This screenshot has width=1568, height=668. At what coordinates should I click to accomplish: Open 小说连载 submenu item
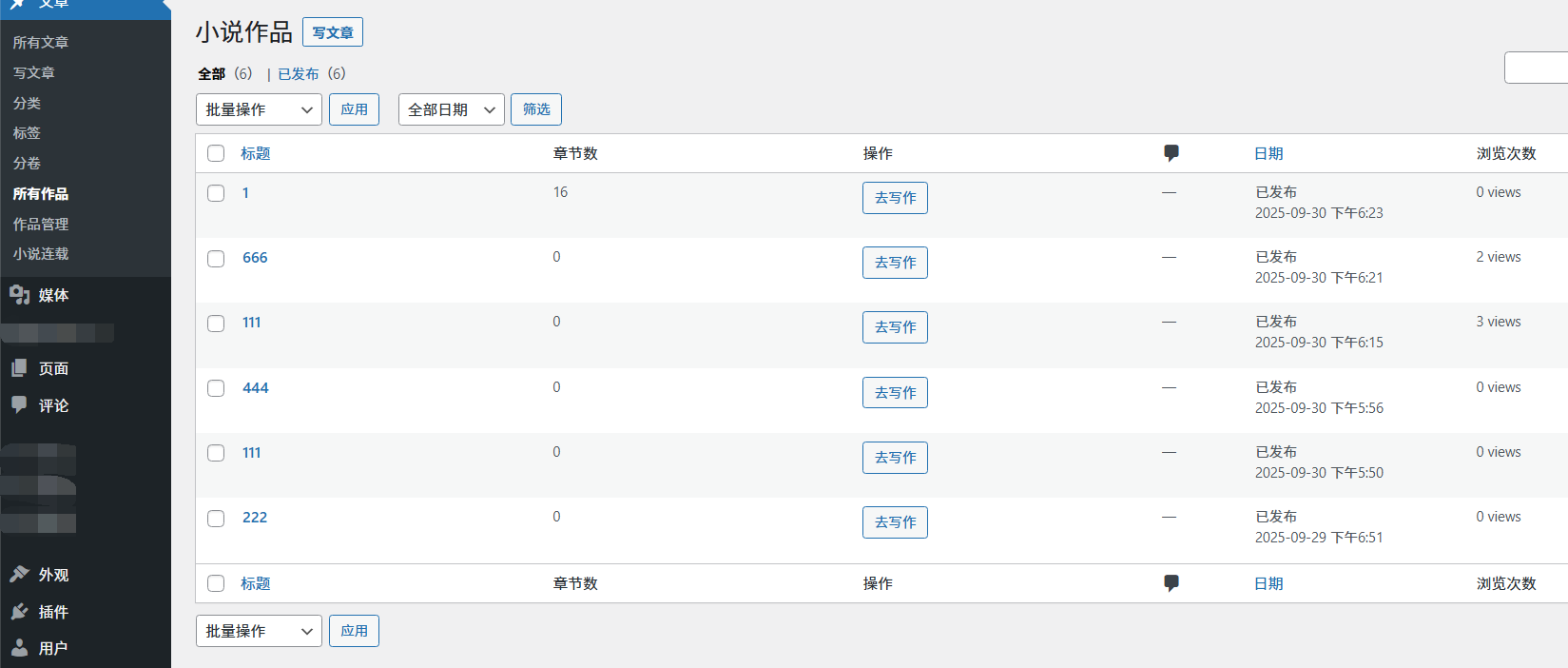(41, 254)
